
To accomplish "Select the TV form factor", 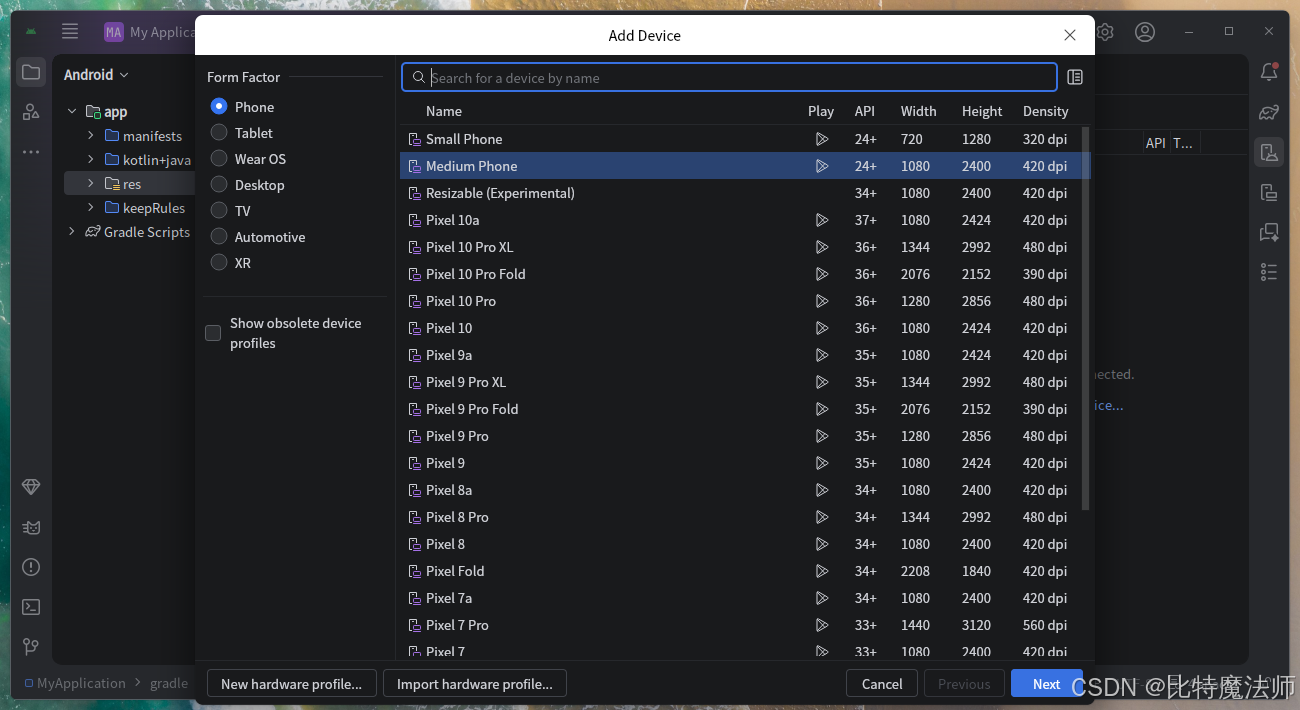I will coord(219,210).
